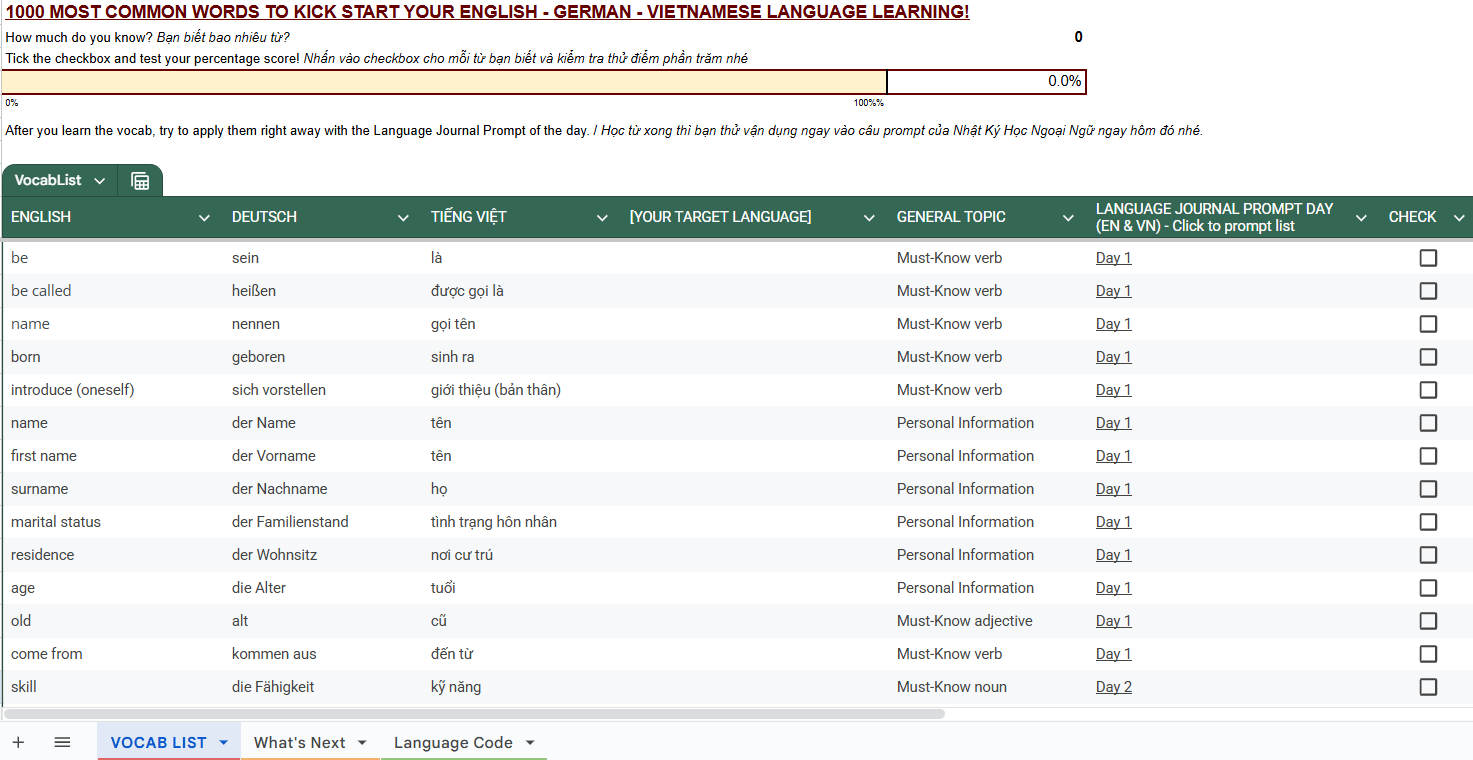Viewport: 1473px width, 760px height.
Task: Tick the checkbox for 'skill' row
Action: pyautogui.click(x=1428, y=687)
